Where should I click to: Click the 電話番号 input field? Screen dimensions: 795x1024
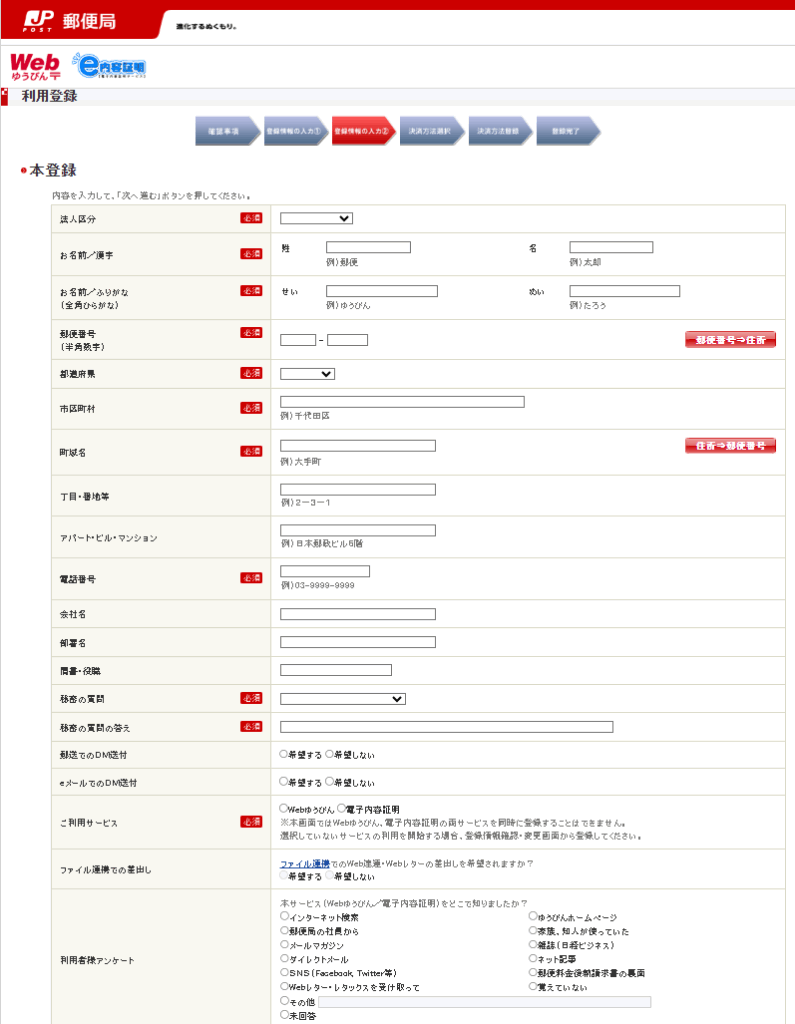coord(325,571)
